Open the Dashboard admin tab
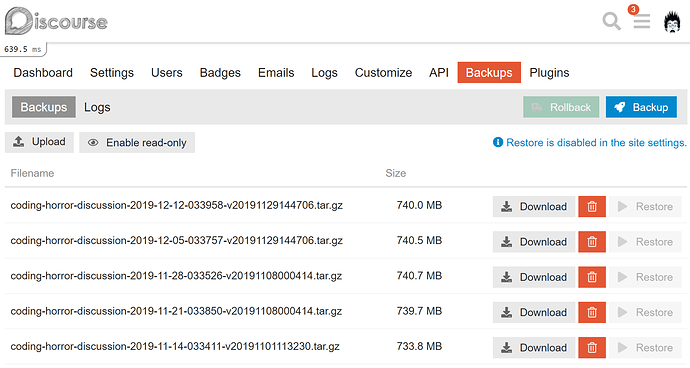Viewport: 690px width, 368px height. [43, 73]
